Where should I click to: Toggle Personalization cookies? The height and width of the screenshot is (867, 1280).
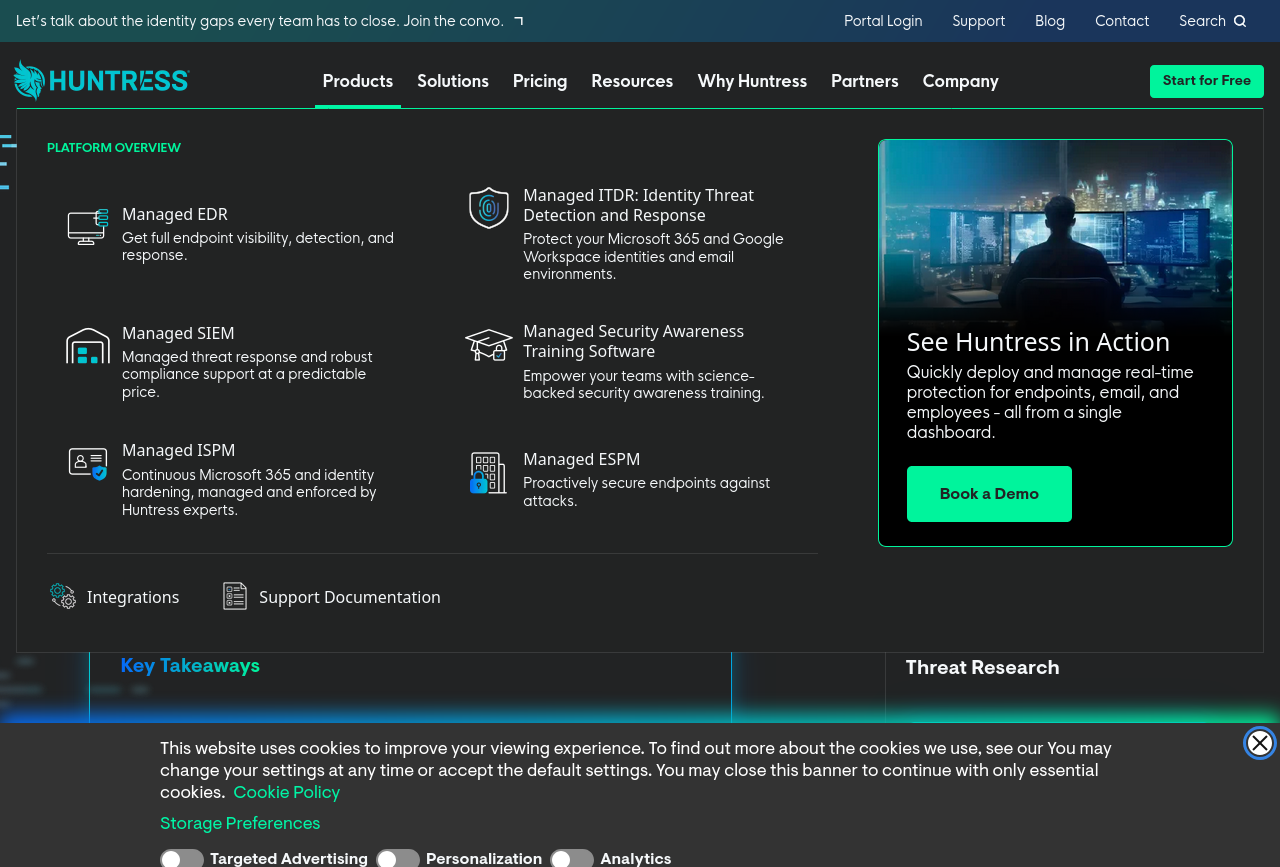click(x=398, y=859)
